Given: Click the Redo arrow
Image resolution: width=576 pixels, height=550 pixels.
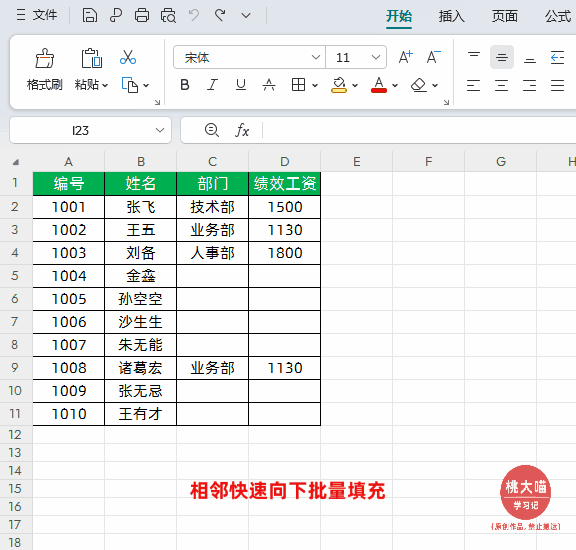Looking at the screenshot, I should point(220,15).
